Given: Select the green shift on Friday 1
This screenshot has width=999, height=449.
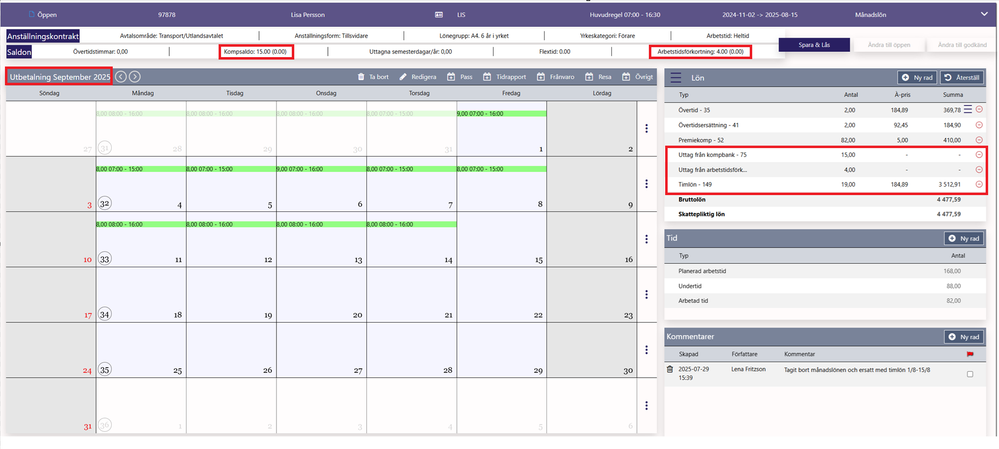Looking at the screenshot, I should pos(501,113).
